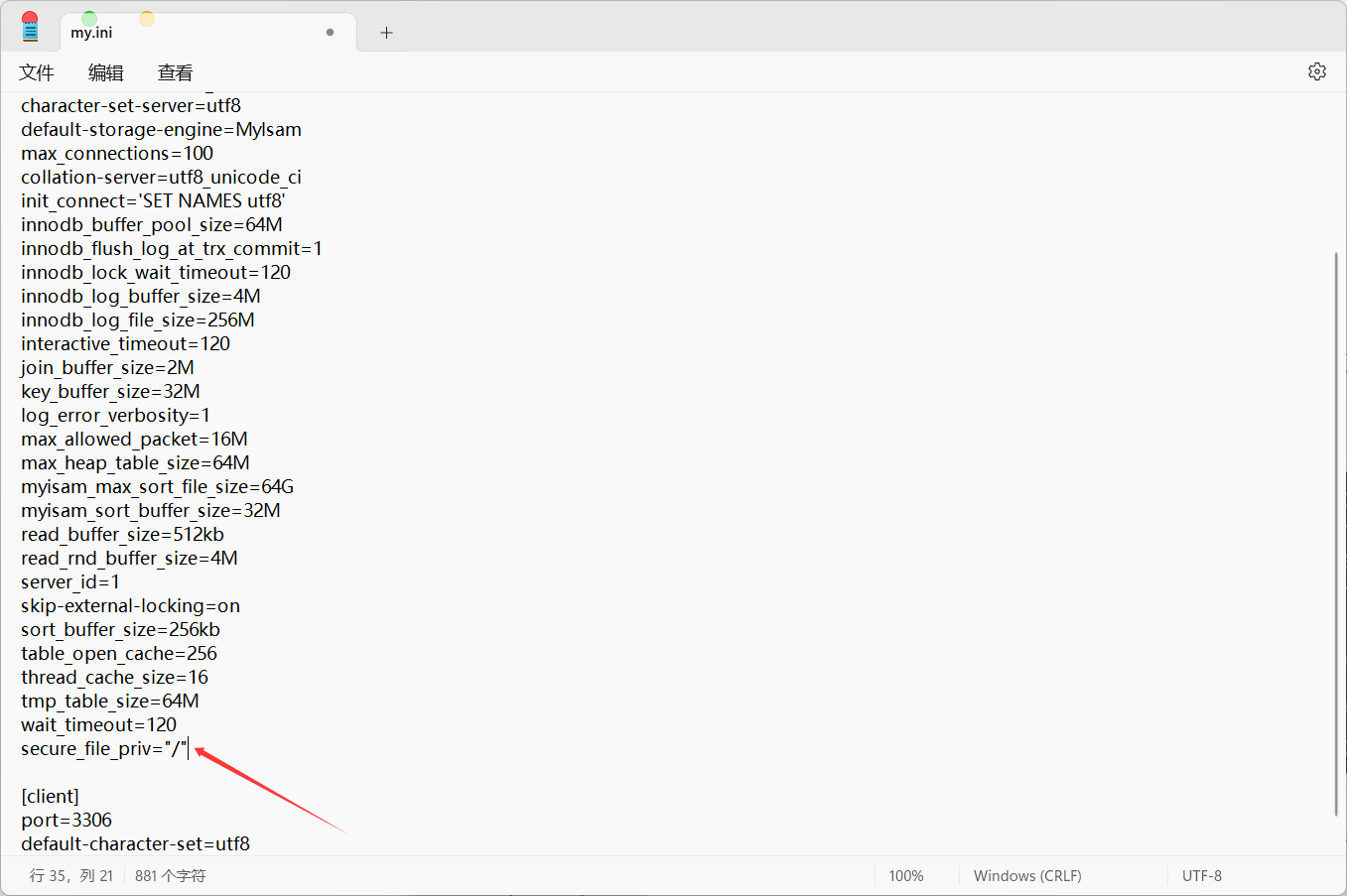This screenshot has height=896, width=1347.
Task: Click the 行 35，列 21 position indicator
Action: click(x=71, y=875)
